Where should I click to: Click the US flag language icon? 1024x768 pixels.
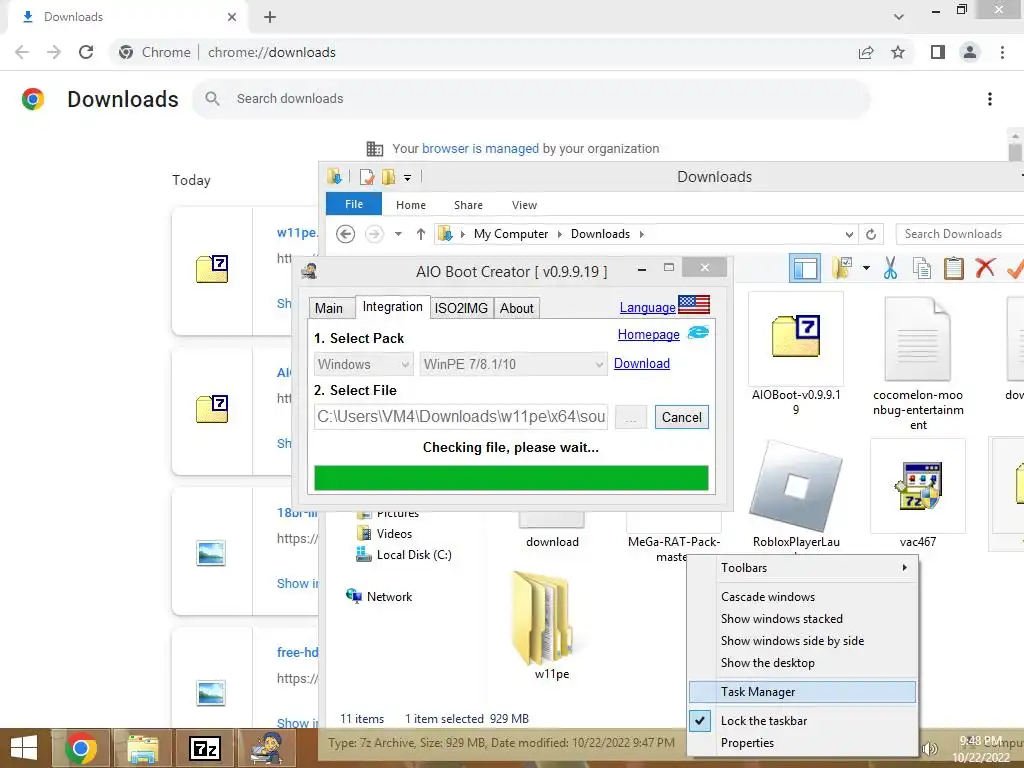694,304
